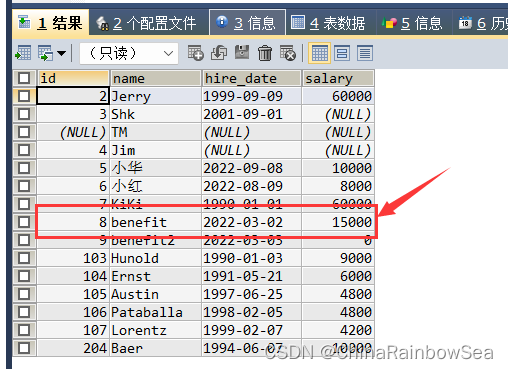Click the insert new row icon
The image size is (508, 369).
click(x=196, y=53)
